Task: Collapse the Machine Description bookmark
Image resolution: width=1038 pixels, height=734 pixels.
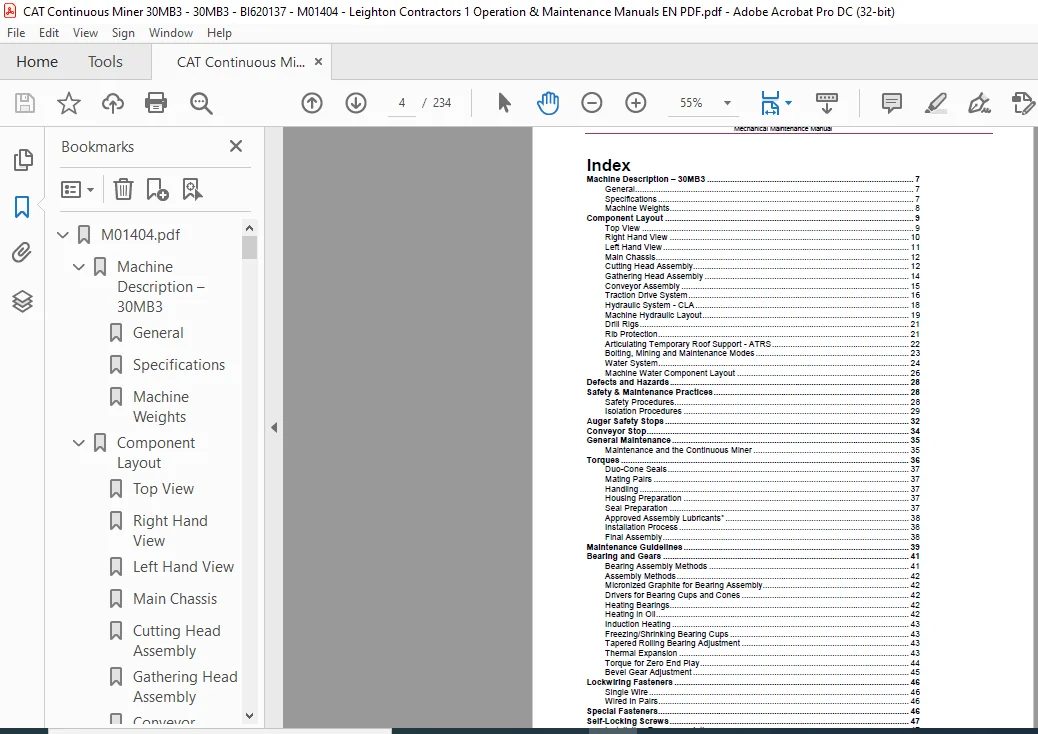Action: 79,267
